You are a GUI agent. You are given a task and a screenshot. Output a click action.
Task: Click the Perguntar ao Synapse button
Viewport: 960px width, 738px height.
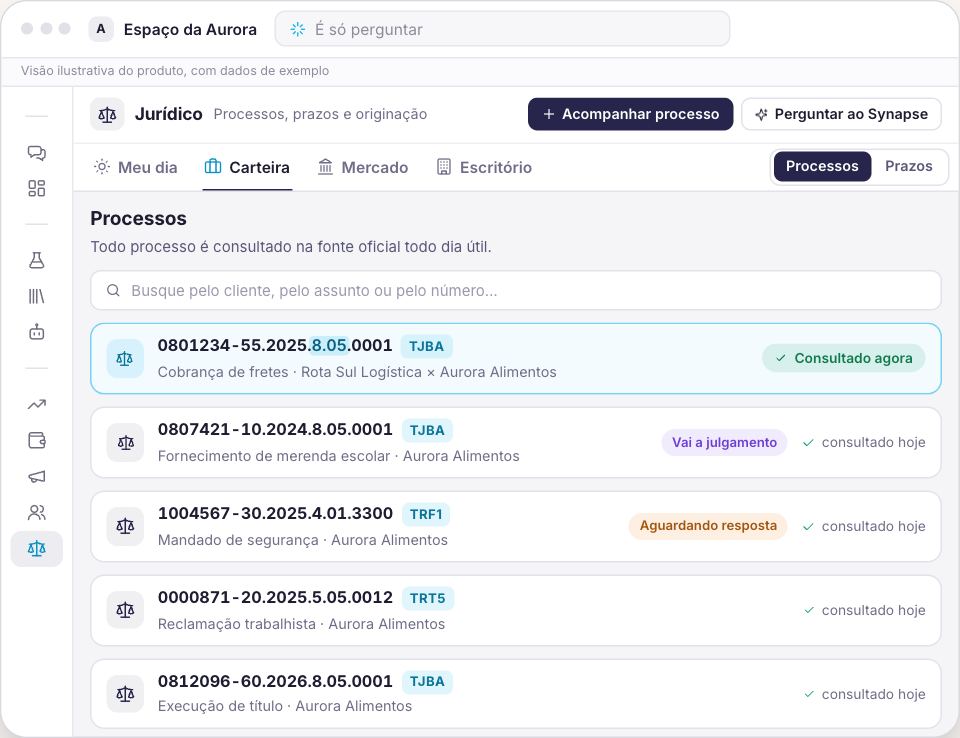(841, 115)
